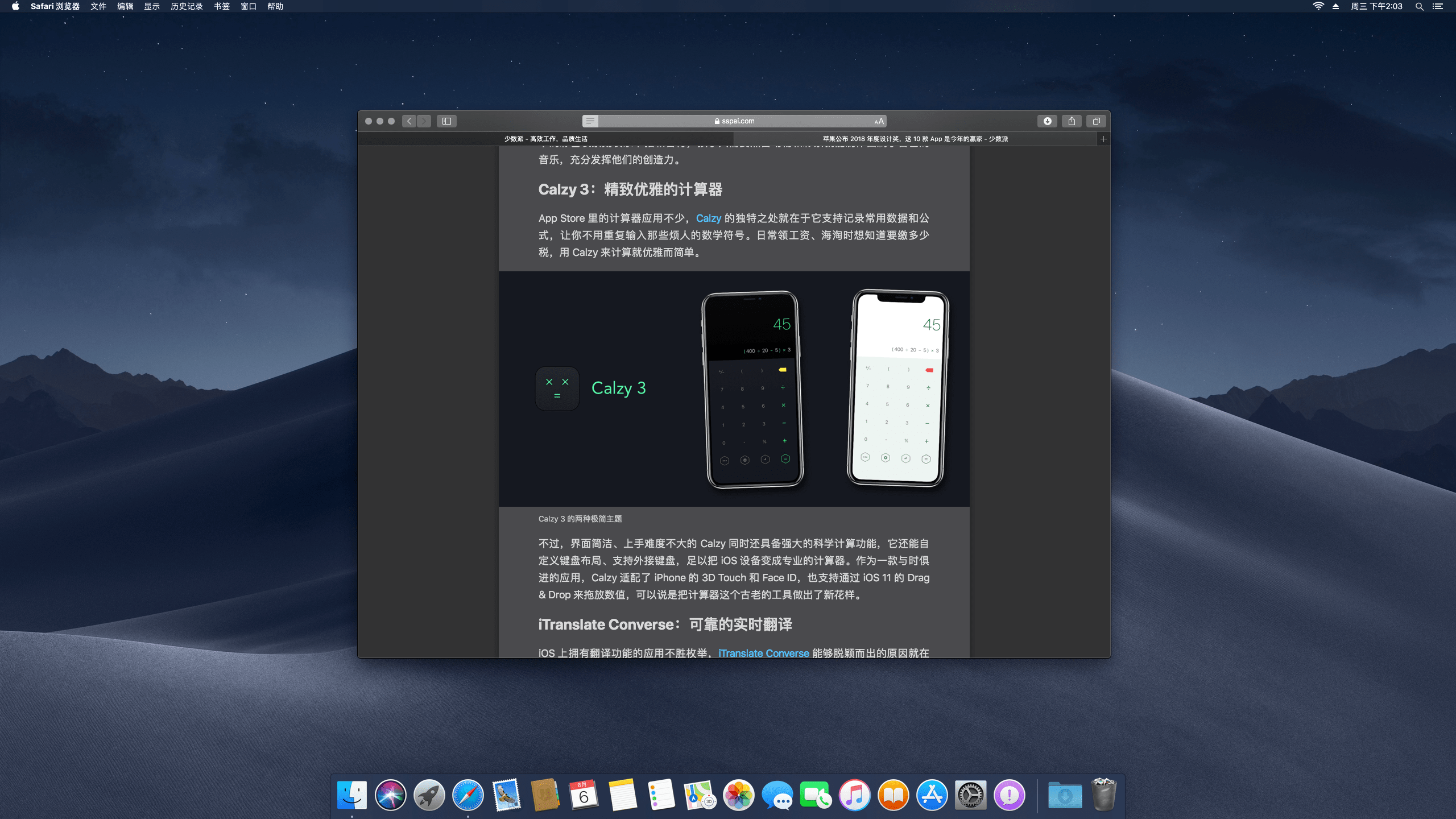The width and height of the screenshot is (1456, 819).
Task: Open Books from the Dock
Action: [894, 795]
